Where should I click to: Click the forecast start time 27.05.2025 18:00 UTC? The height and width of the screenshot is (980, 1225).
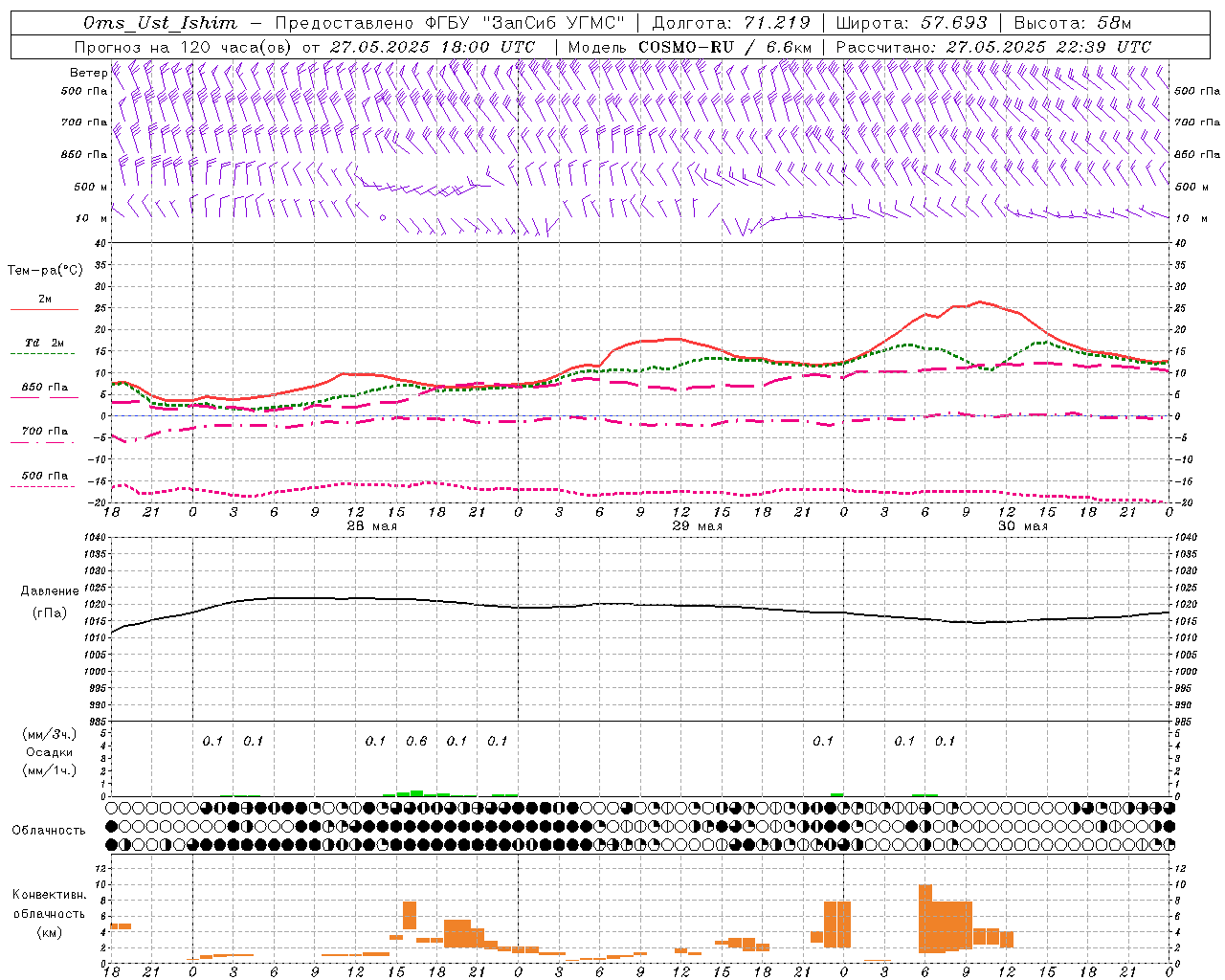(x=433, y=47)
